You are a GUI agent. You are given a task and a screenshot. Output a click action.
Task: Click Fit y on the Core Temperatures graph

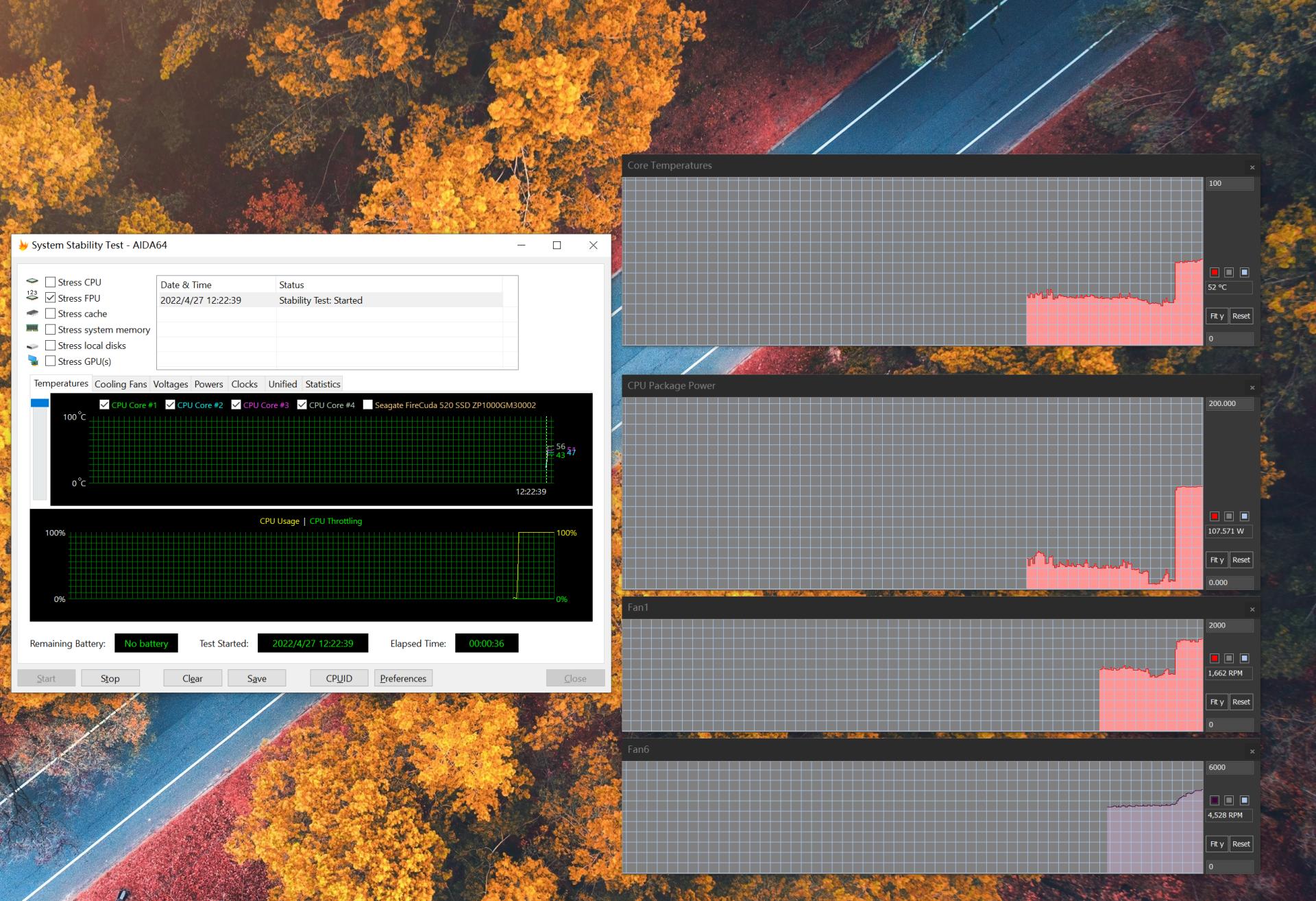pyautogui.click(x=1217, y=315)
